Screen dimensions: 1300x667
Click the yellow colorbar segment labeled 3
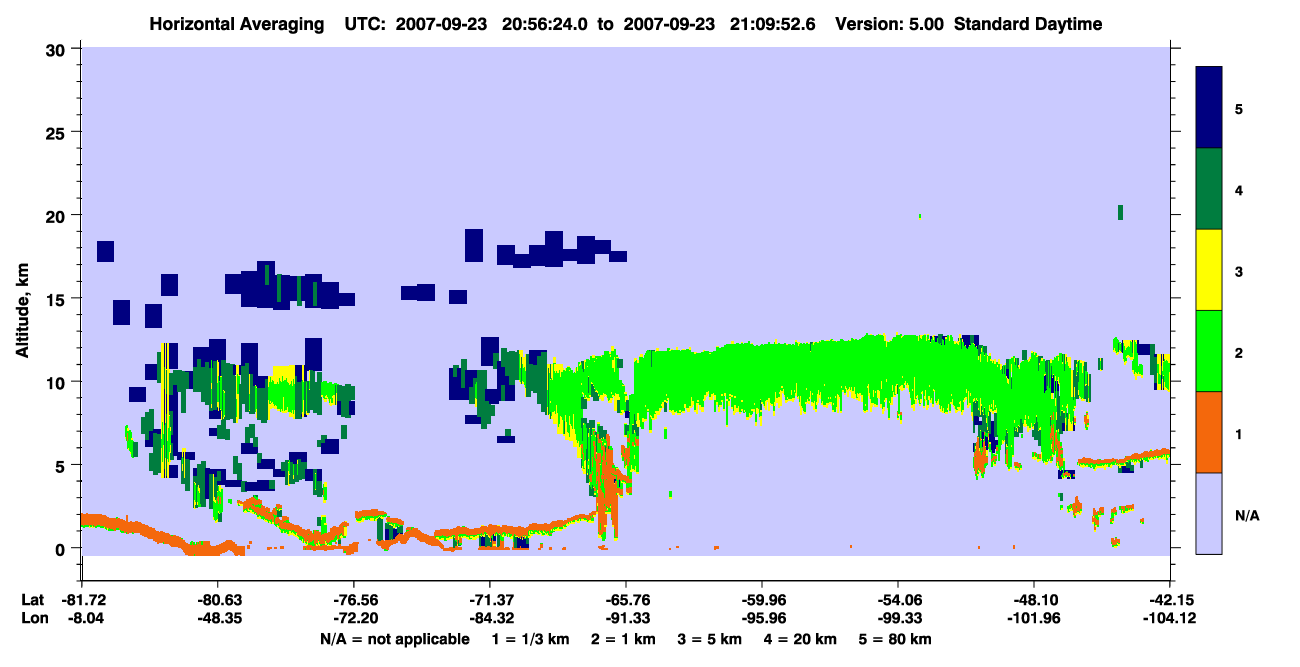point(1209,270)
